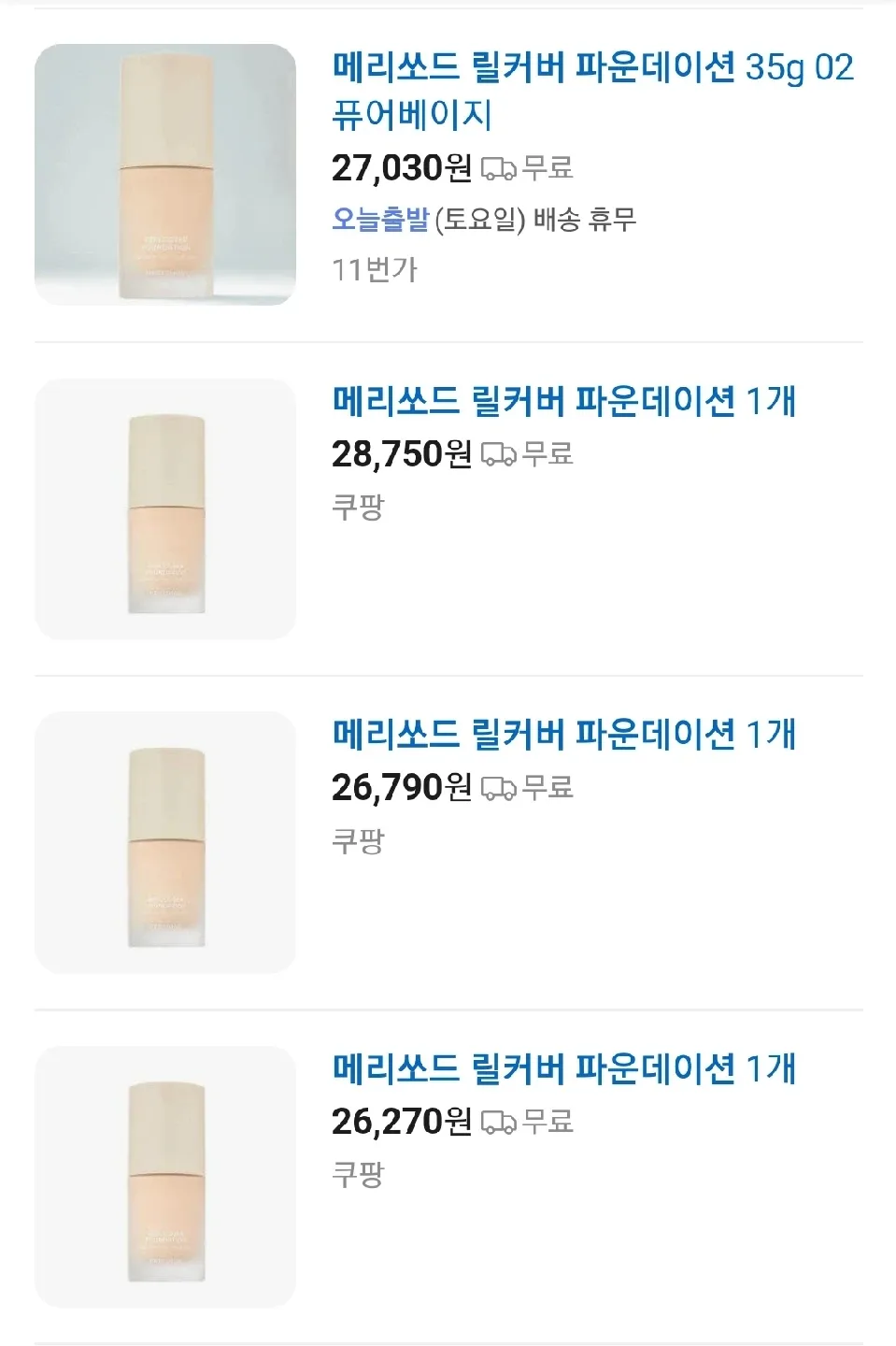Click the delivery truck icon beside 26,270원
The image size is (896, 1346).
click(x=498, y=1122)
